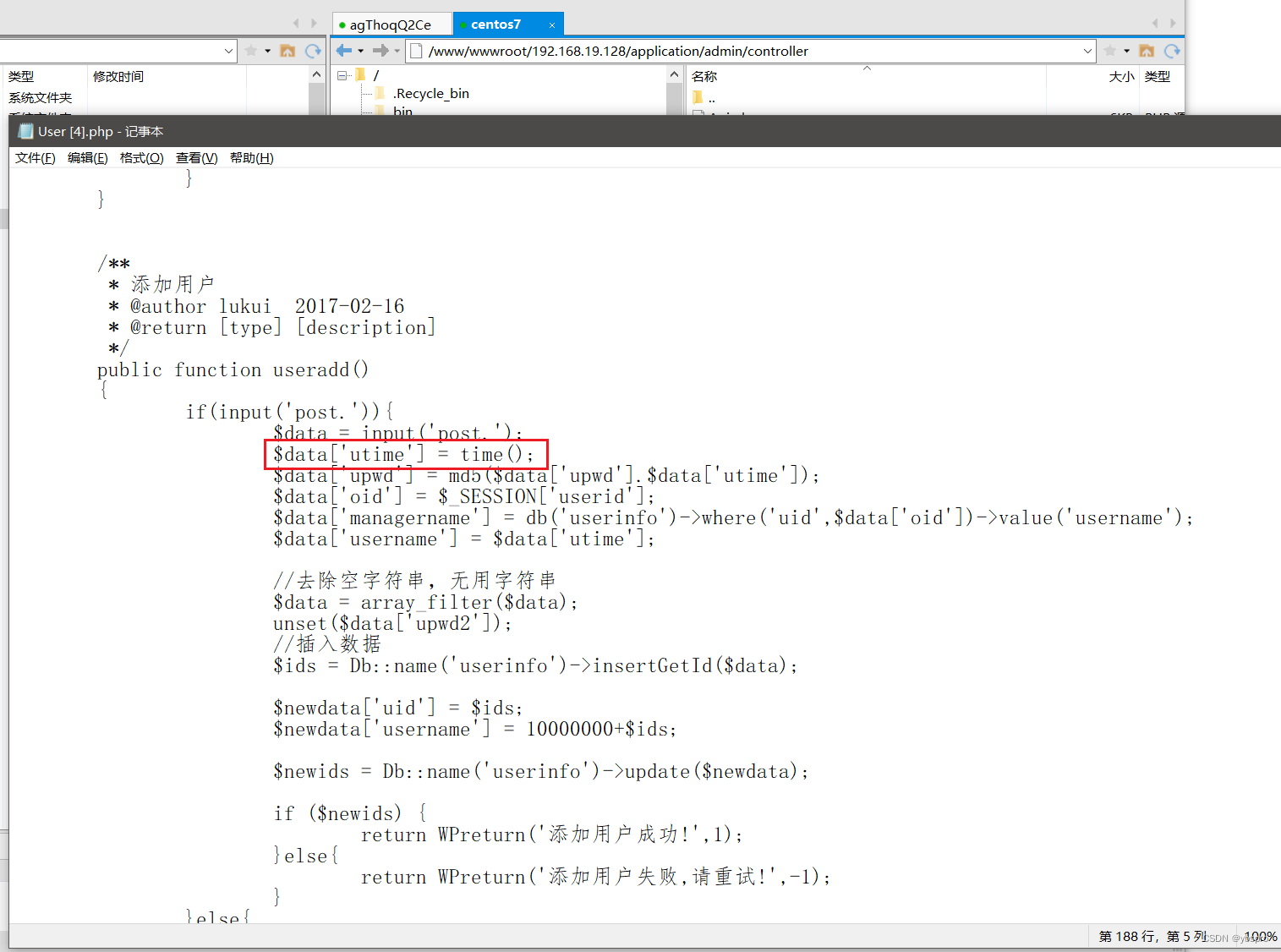The width and height of the screenshot is (1281, 952).
Task: Click the '@author lukui 2017-02-16' comment
Action: pos(267,307)
